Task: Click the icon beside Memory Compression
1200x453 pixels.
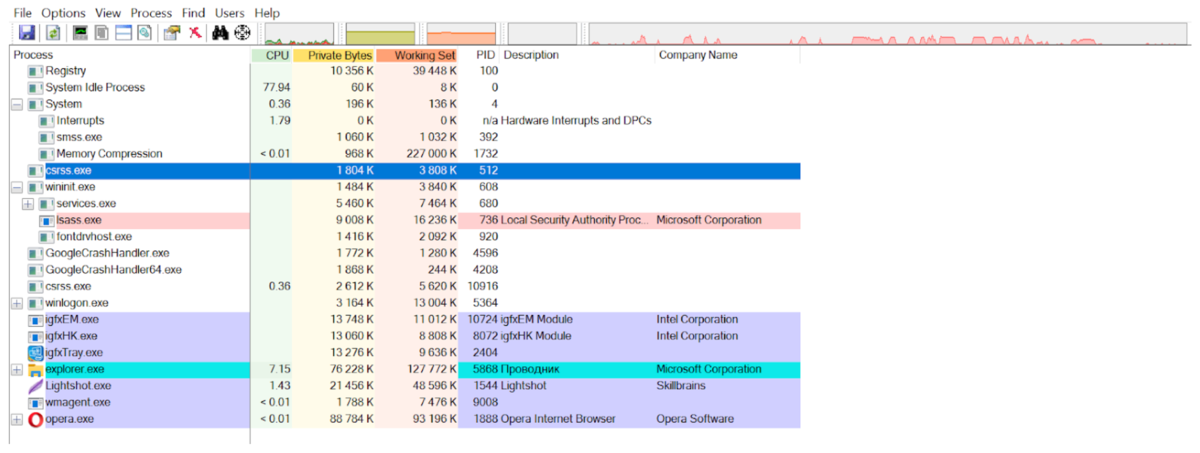Action: 46,154
